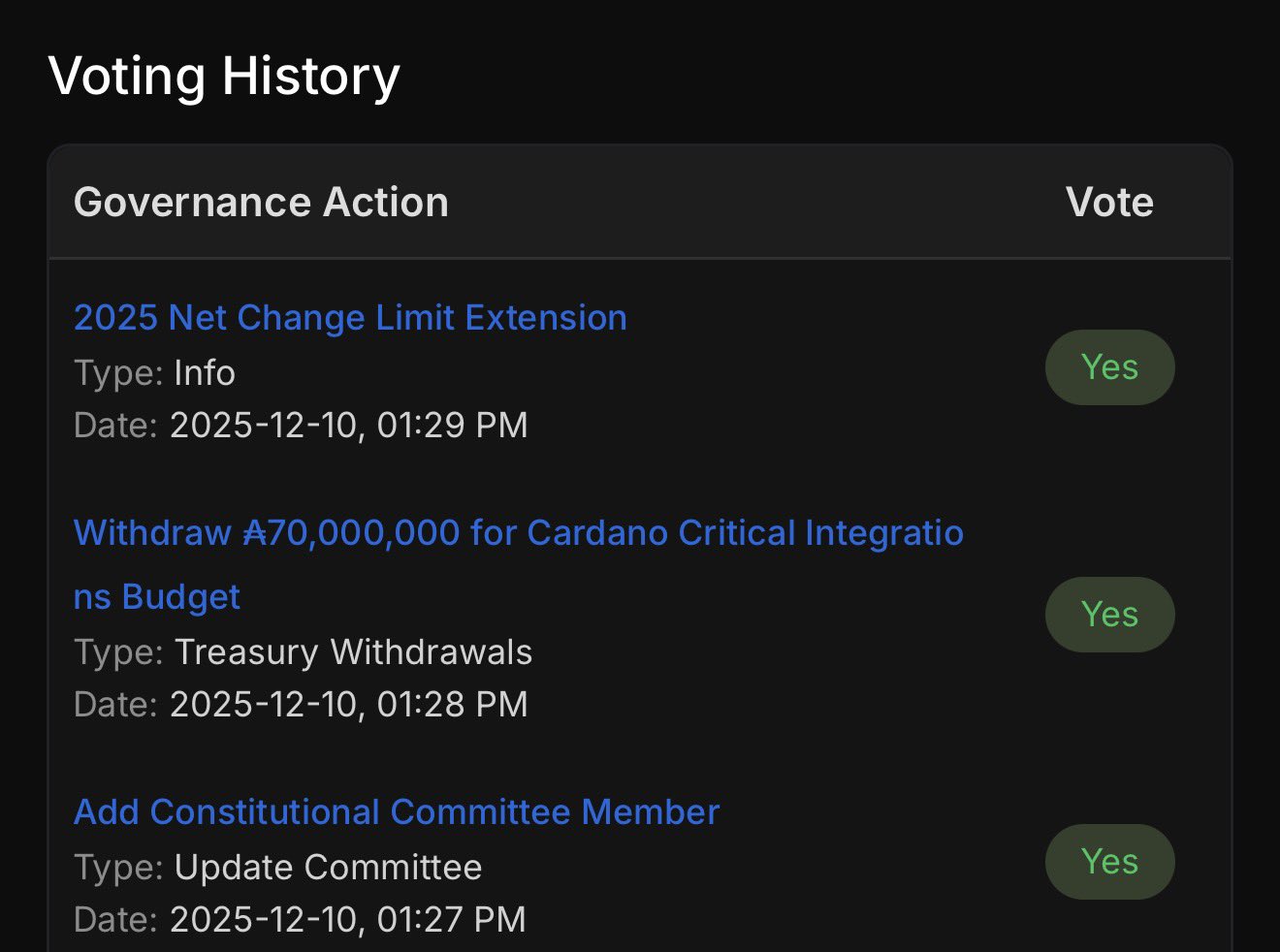Click the 01:27 PM date value
This screenshot has width=1280, height=952.
(348, 920)
